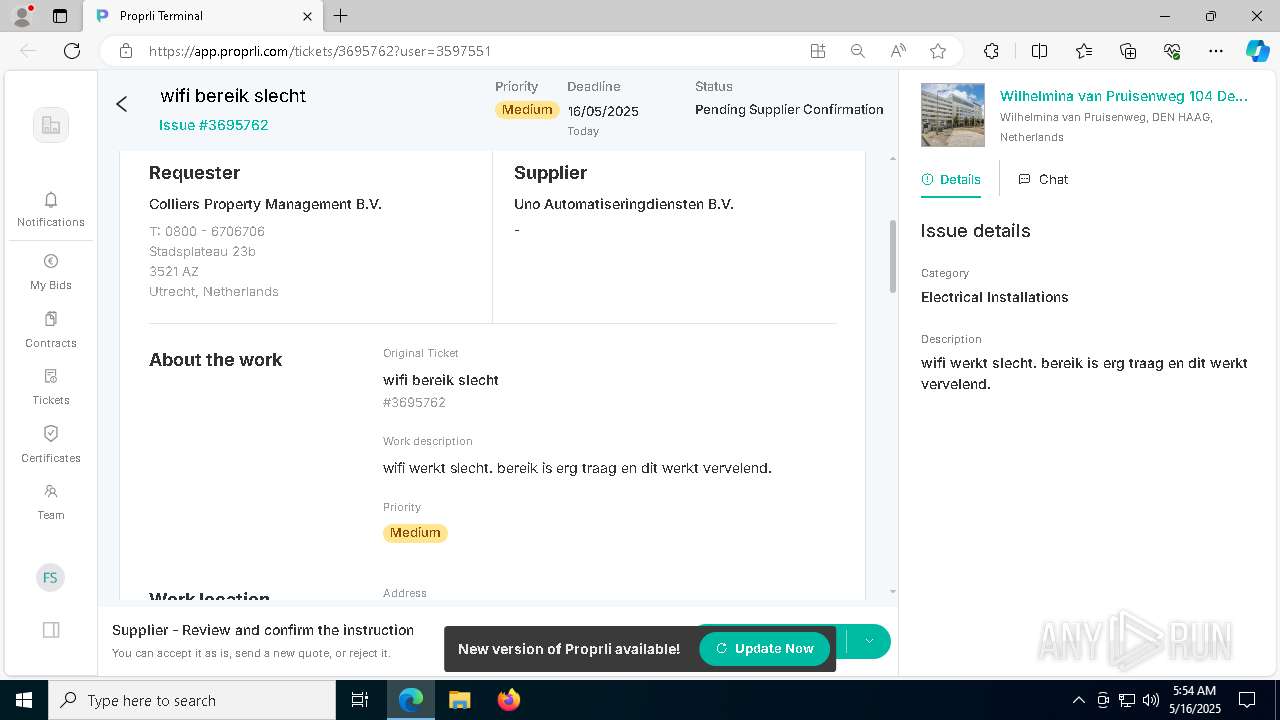The width and height of the screenshot is (1280, 720).
Task: Open Contracts in the sidebar
Action: (x=51, y=329)
